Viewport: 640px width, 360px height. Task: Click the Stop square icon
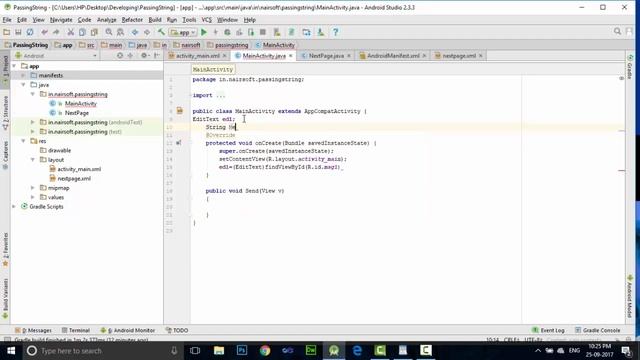(x=263, y=32)
